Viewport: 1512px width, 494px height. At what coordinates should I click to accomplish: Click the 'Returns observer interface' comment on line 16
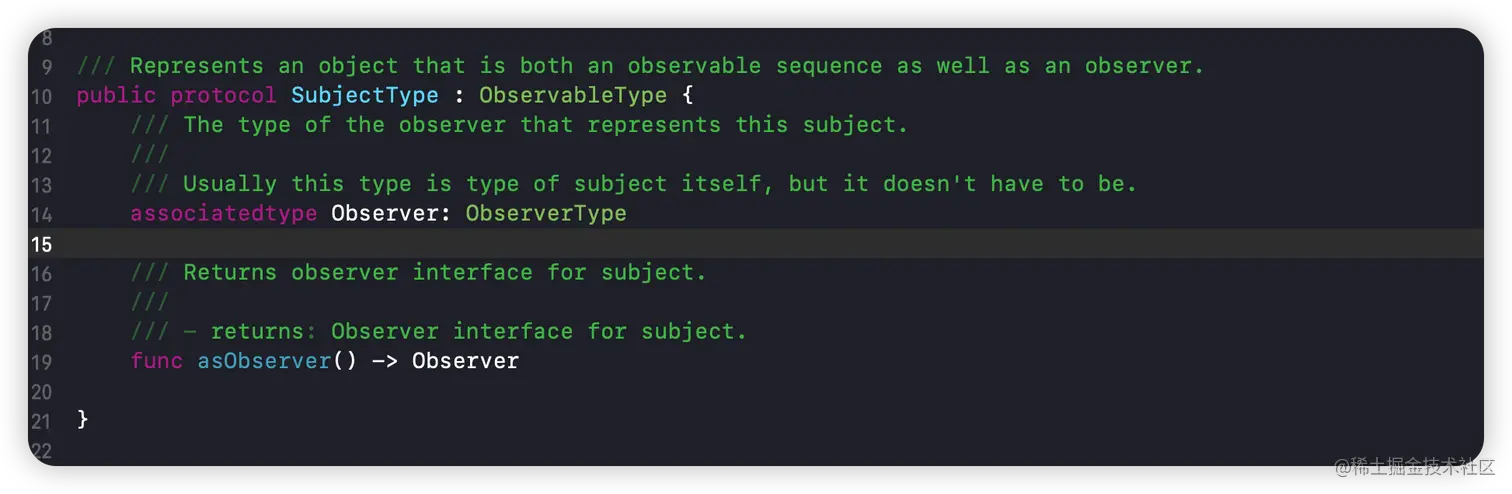click(x=444, y=273)
